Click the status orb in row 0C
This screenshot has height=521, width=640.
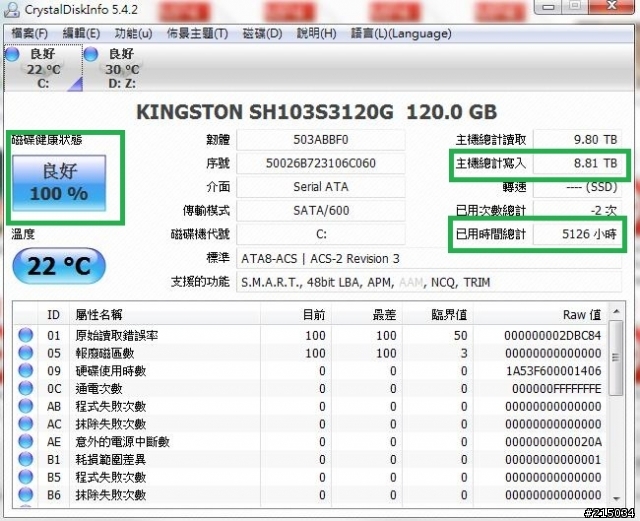[26, 388]
